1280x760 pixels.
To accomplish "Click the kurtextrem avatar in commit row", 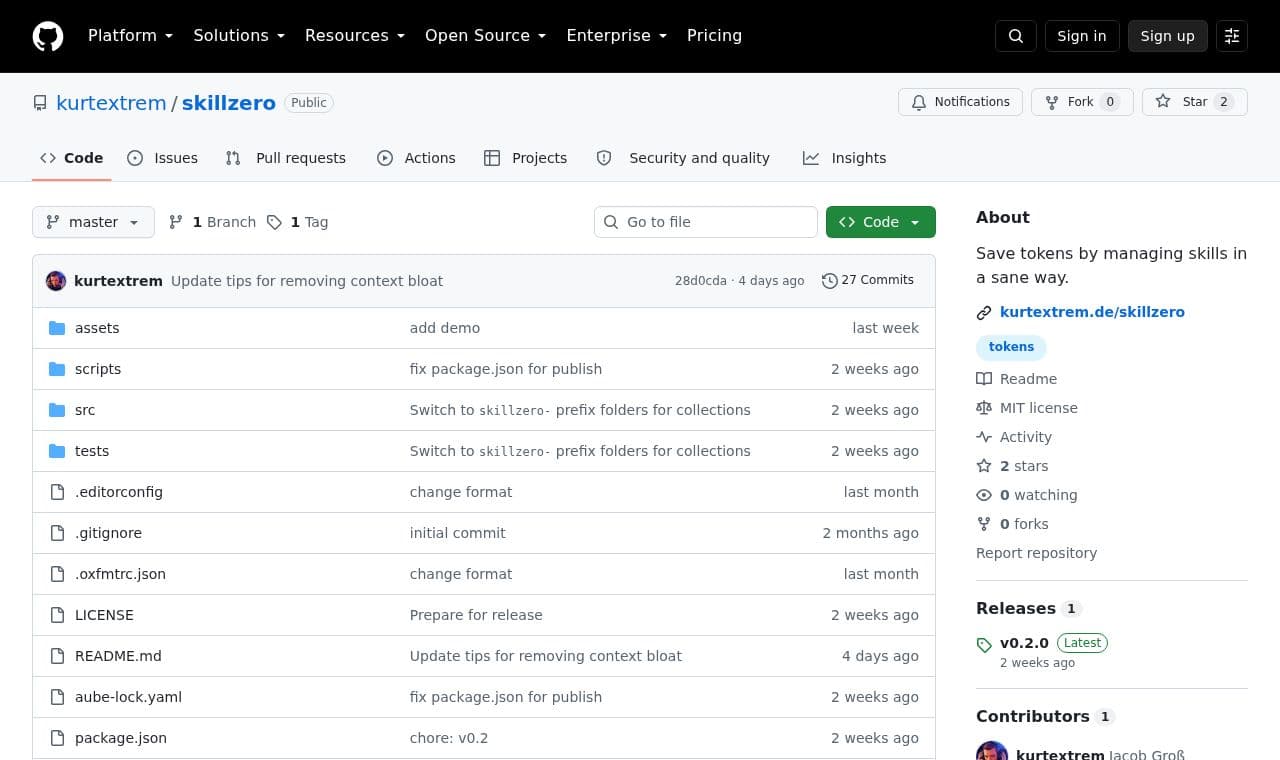I will click(x=56, y=281).
